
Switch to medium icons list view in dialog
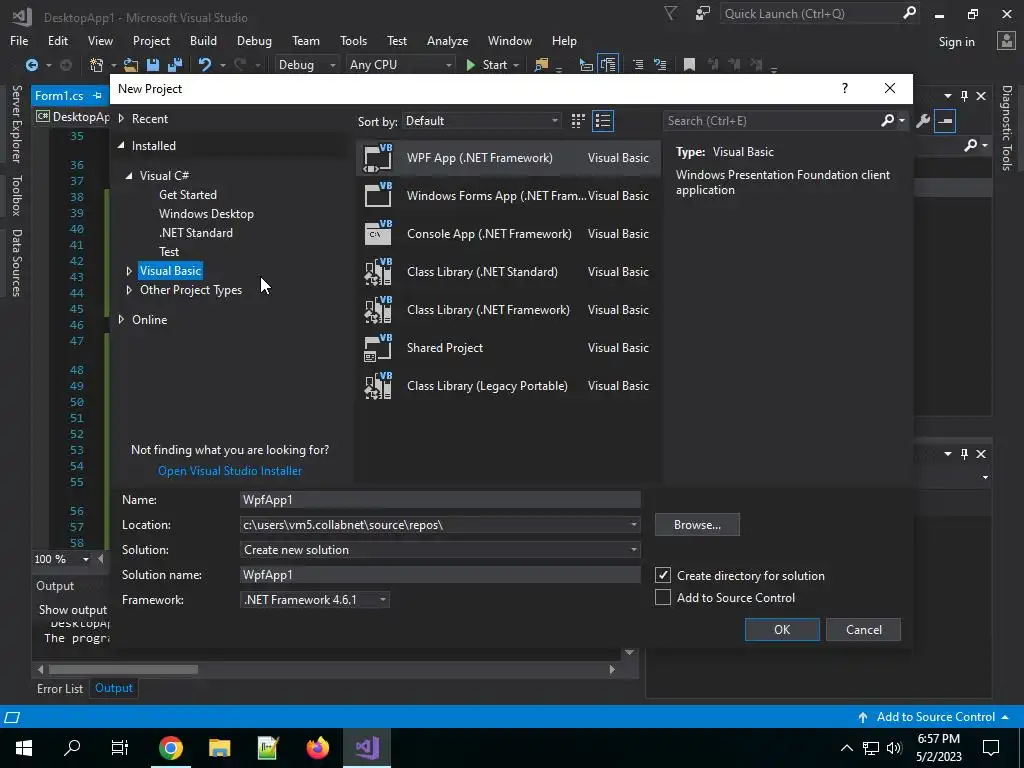point(603,121)
